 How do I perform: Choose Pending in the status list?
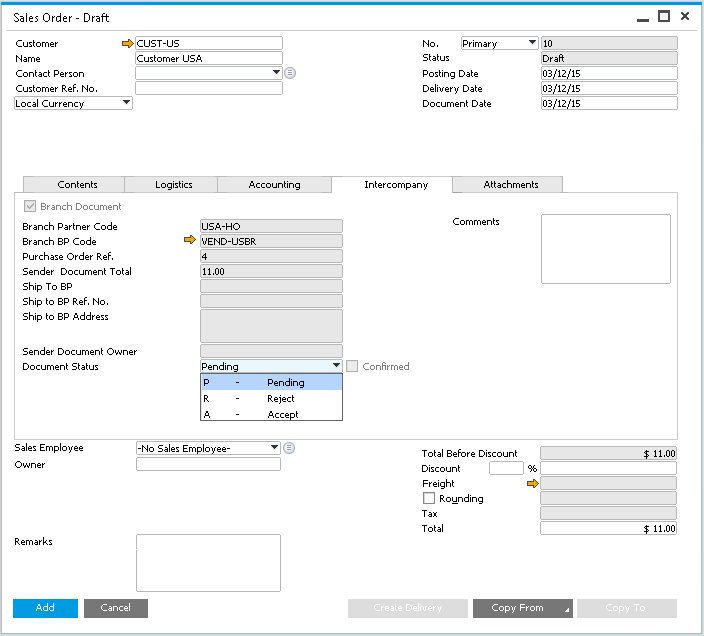point(271,382)
